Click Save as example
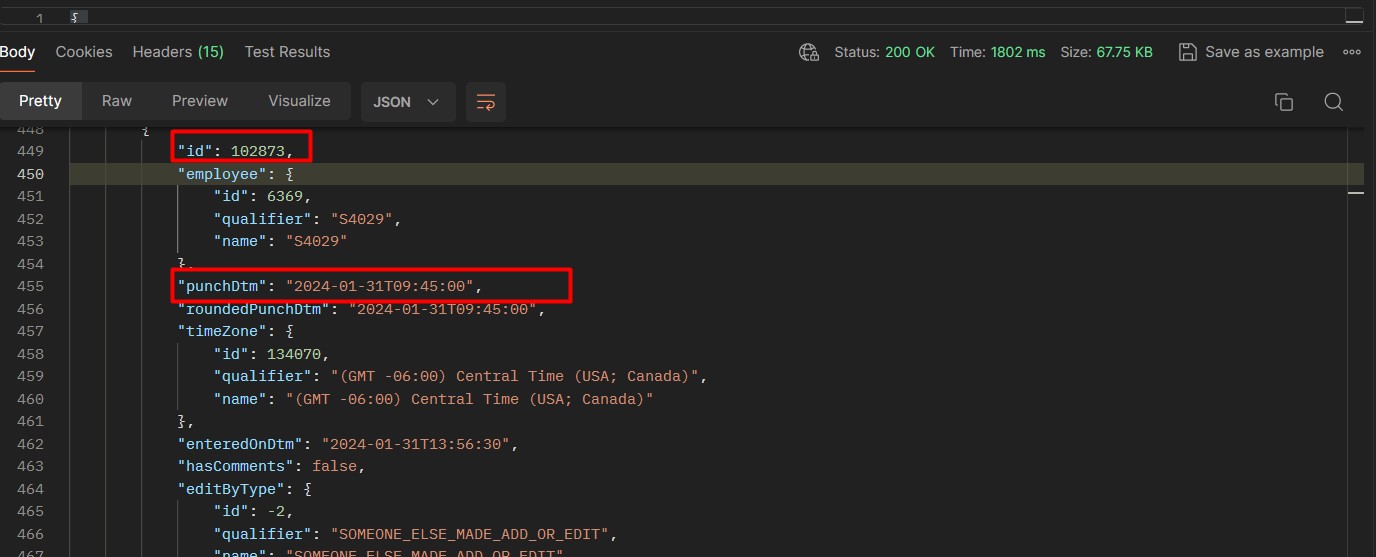 point(1264,52)
